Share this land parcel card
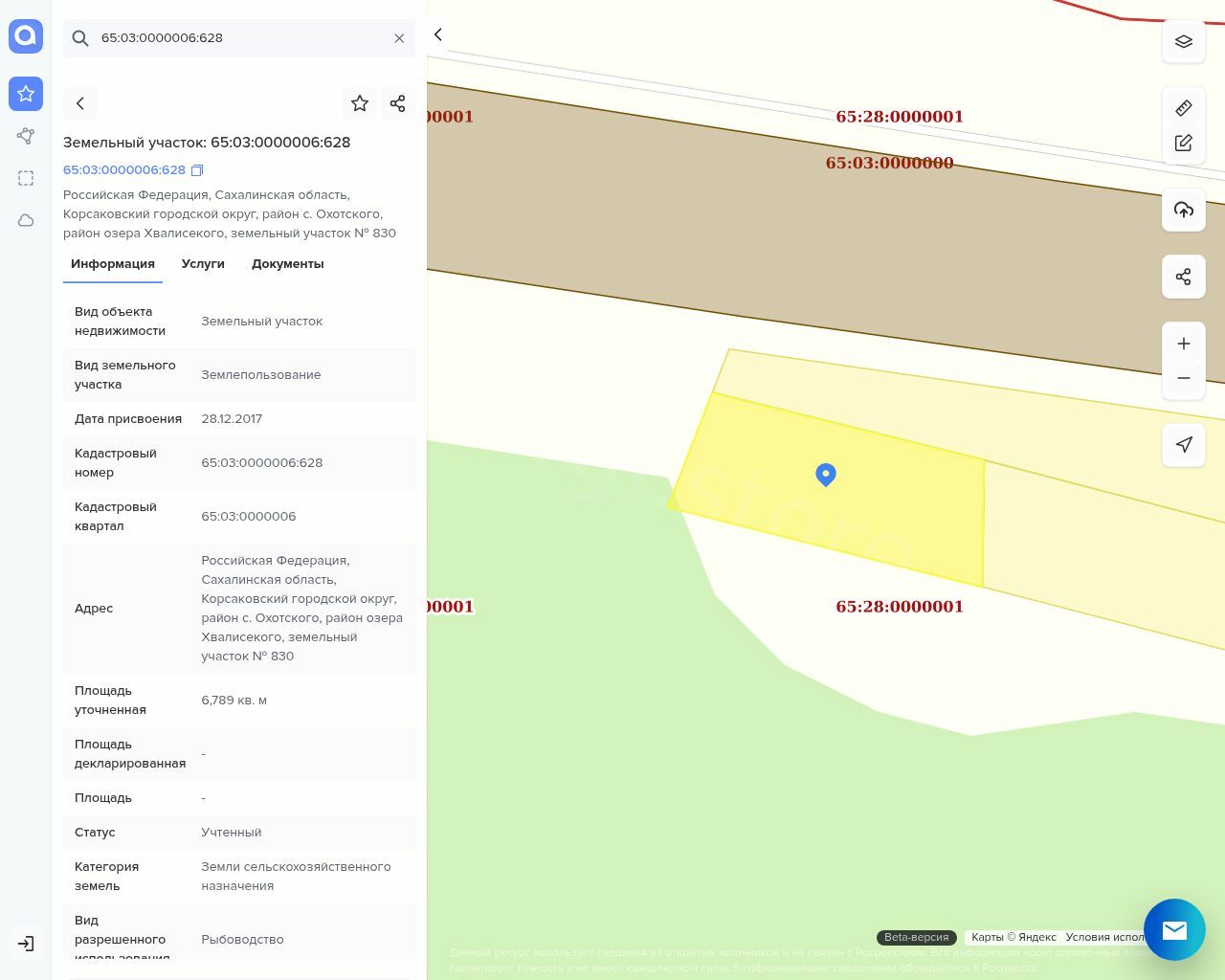1225x980 pixels. [x=398, y=103]
